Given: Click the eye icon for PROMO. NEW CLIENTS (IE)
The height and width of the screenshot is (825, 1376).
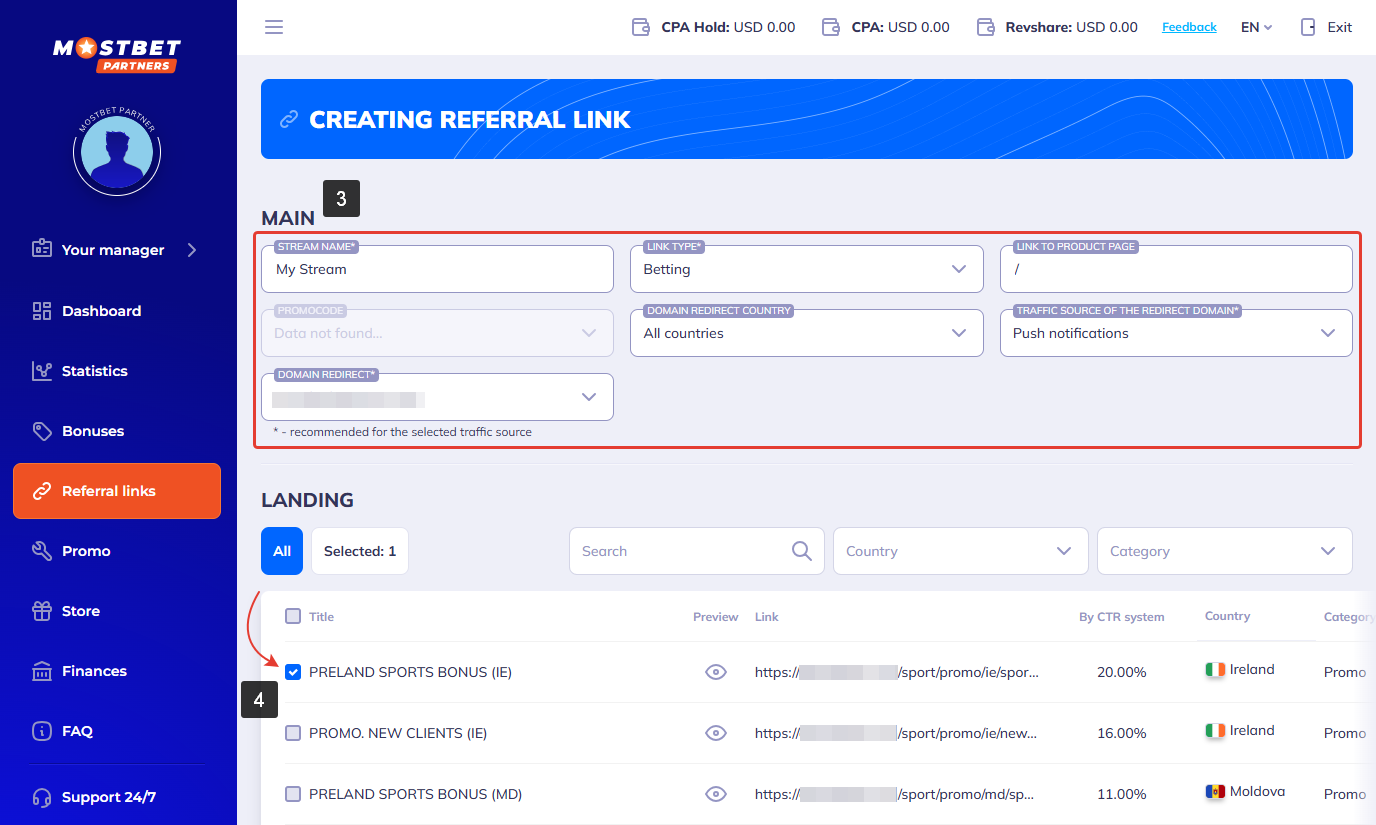Looking at the screenshot, I should click(x=715, y=733).
